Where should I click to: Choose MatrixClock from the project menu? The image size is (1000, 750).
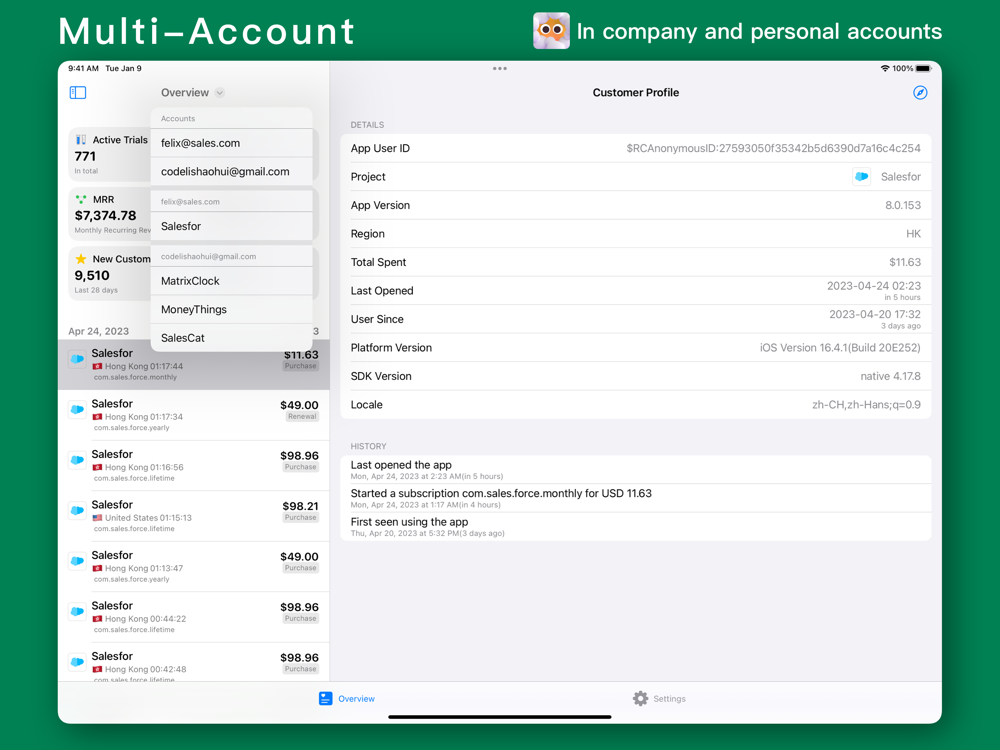click(232, 281)
